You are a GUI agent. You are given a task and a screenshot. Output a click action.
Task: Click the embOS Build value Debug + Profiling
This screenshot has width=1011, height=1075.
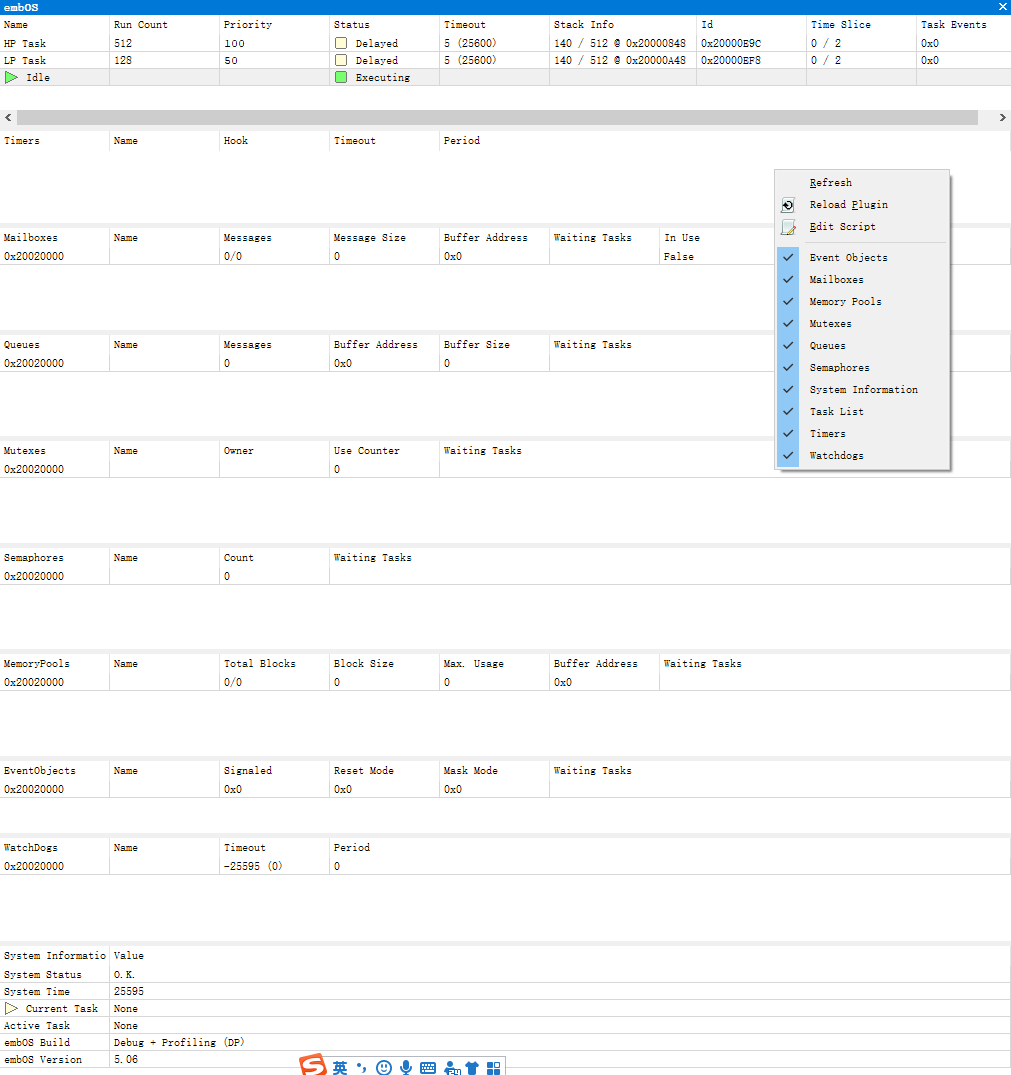(179, 1043)
